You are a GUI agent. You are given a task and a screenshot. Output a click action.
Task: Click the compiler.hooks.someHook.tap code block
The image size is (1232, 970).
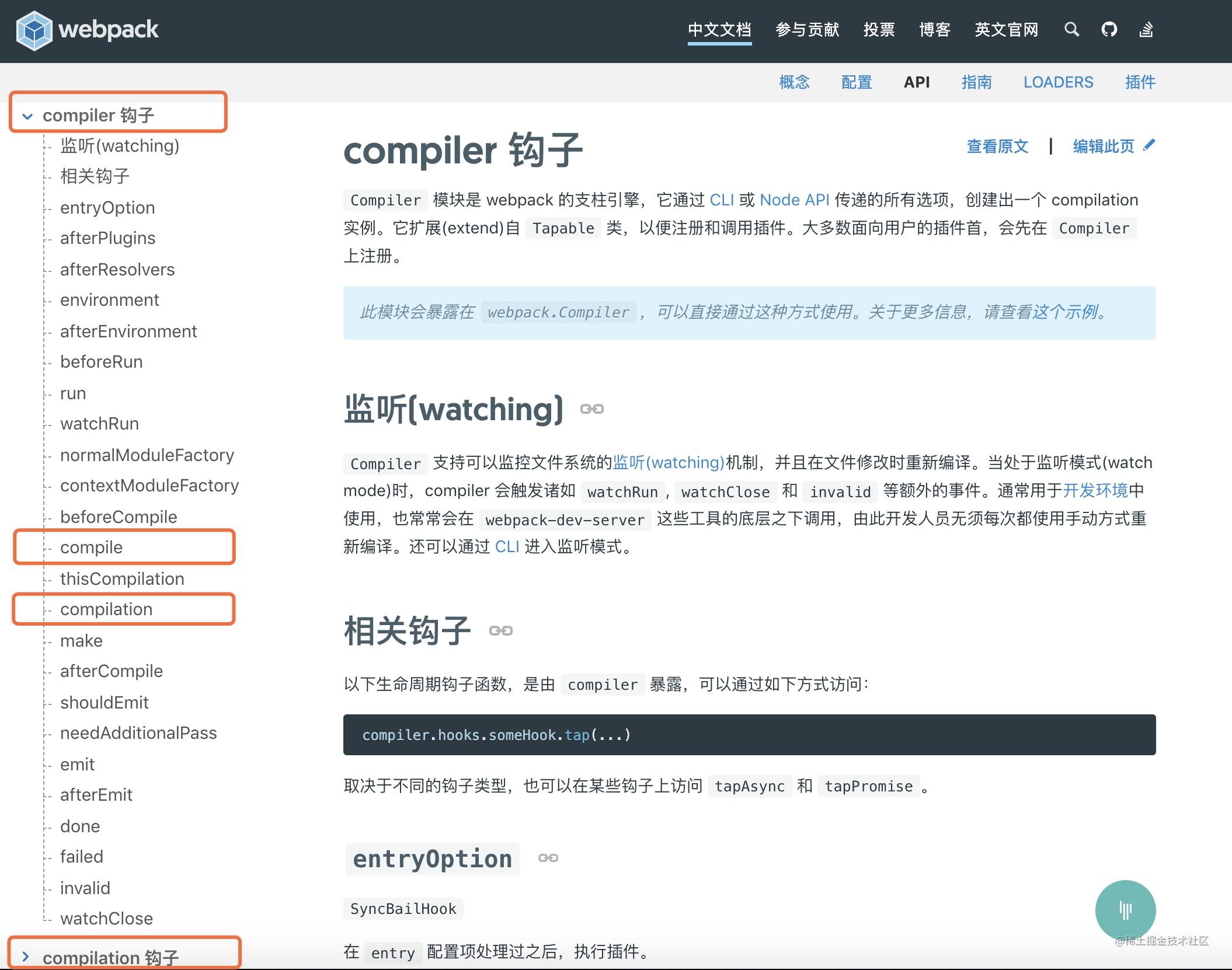(x=749, y=735)
